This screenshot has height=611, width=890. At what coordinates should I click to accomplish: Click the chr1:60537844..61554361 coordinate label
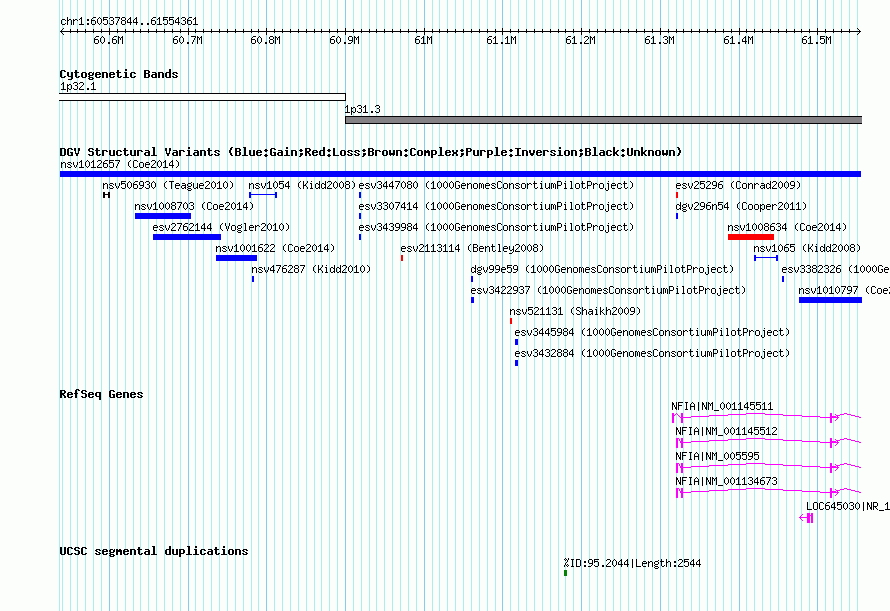click(x=129, y=22)
